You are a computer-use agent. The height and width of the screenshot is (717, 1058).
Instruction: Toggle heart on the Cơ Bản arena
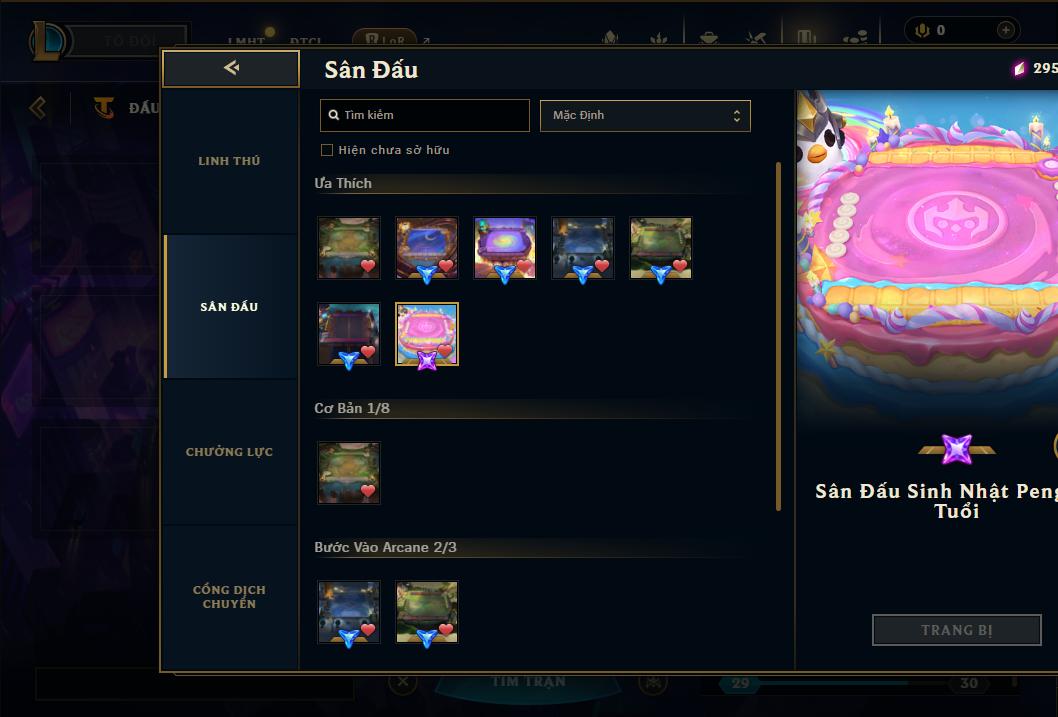[x=368, y=490]
